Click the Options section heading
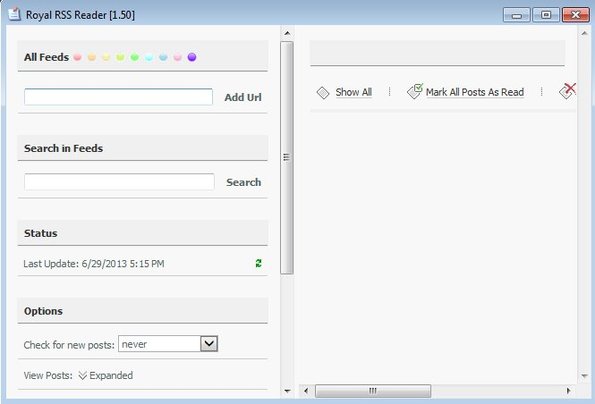Screen dimensions: 595x404 pos(43,311)
